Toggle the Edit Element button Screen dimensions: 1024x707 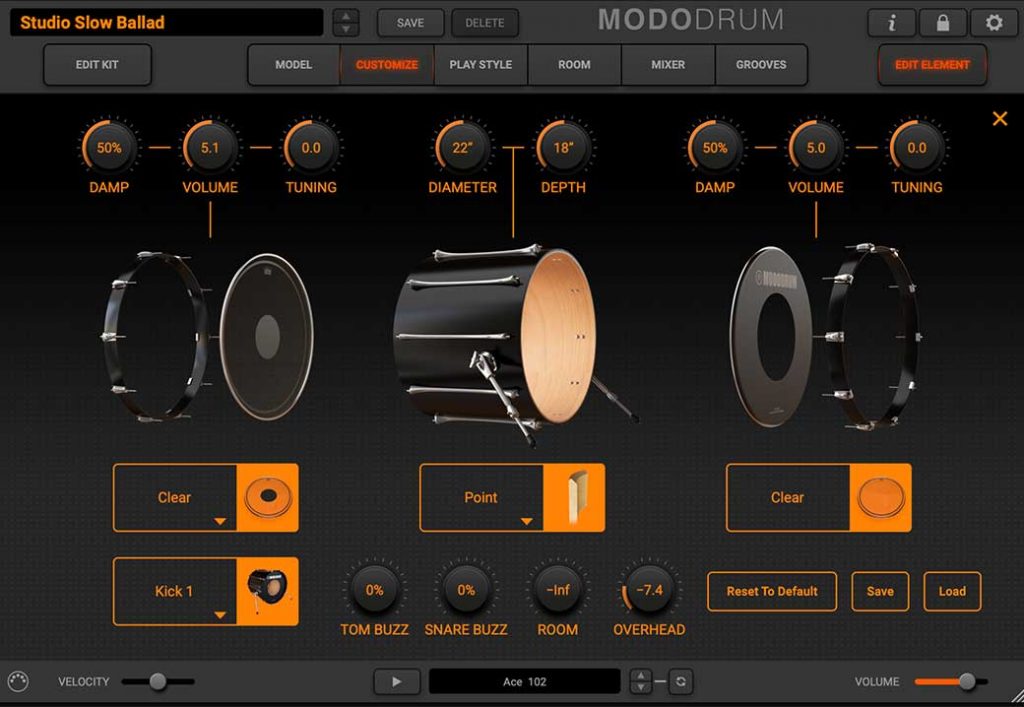click(932, 65)
